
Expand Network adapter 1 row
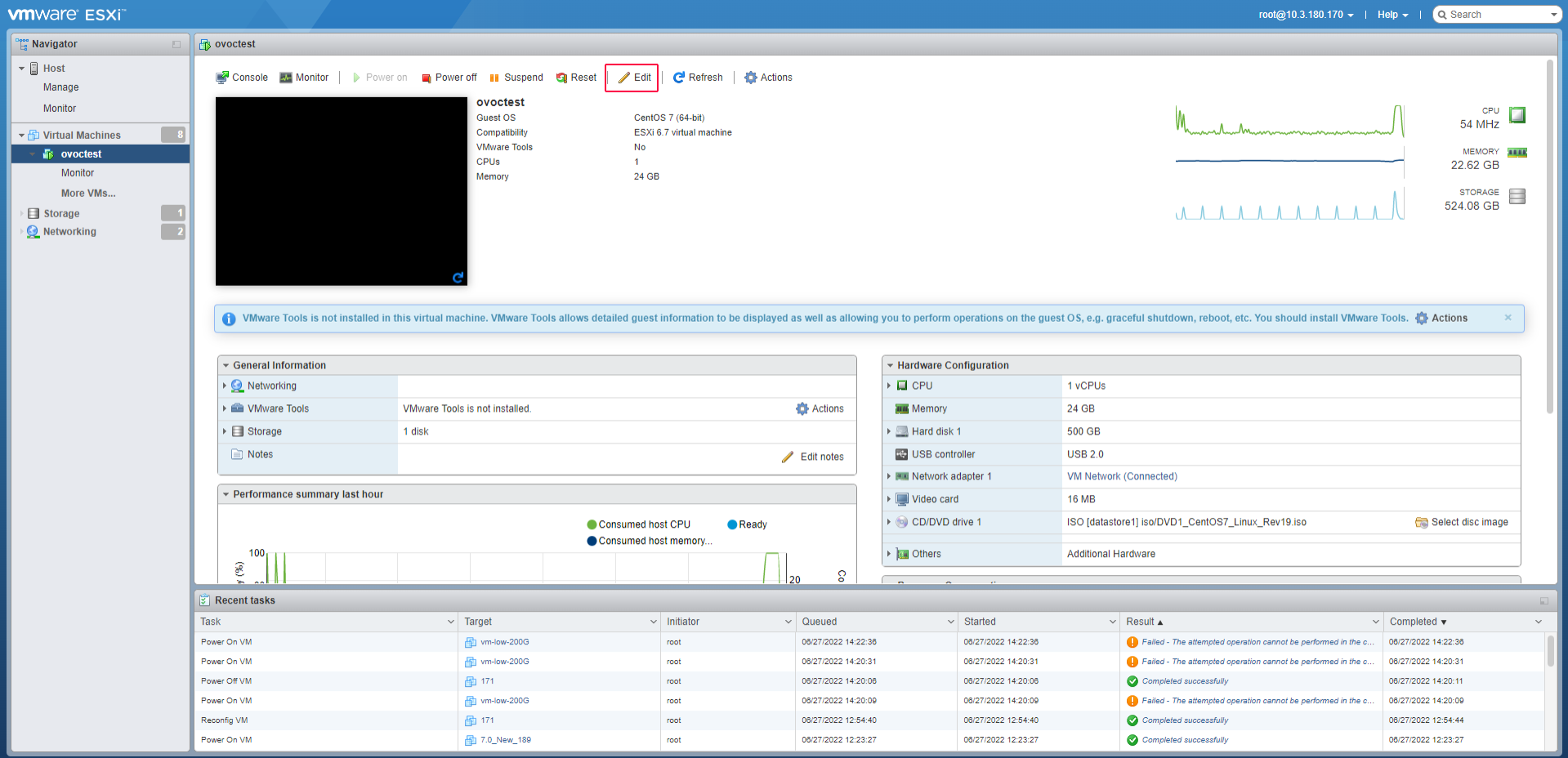889,476
